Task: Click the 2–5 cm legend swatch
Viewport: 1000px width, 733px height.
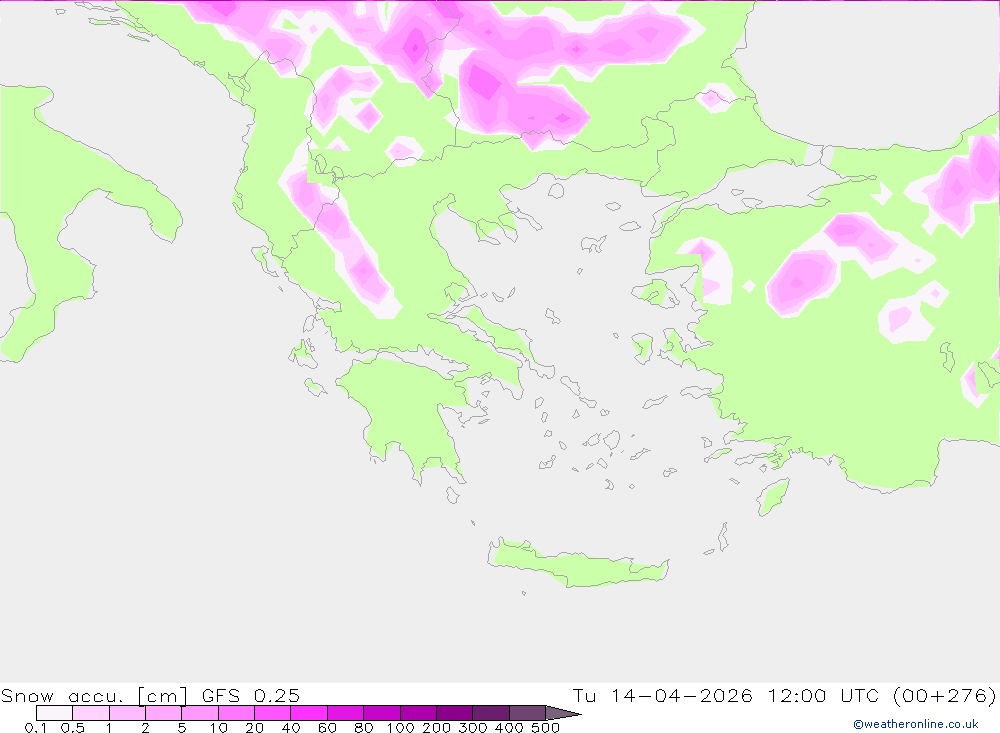Action: point(164,713)
